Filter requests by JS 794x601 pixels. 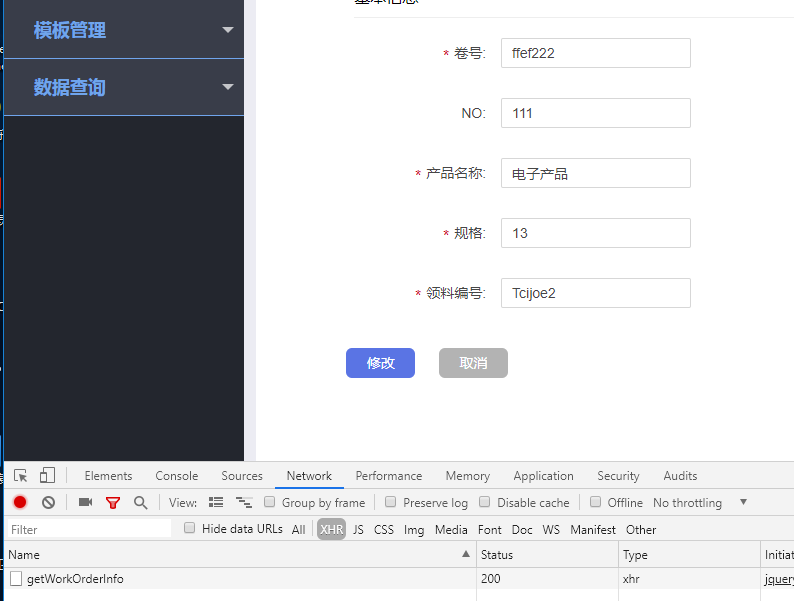359,530
